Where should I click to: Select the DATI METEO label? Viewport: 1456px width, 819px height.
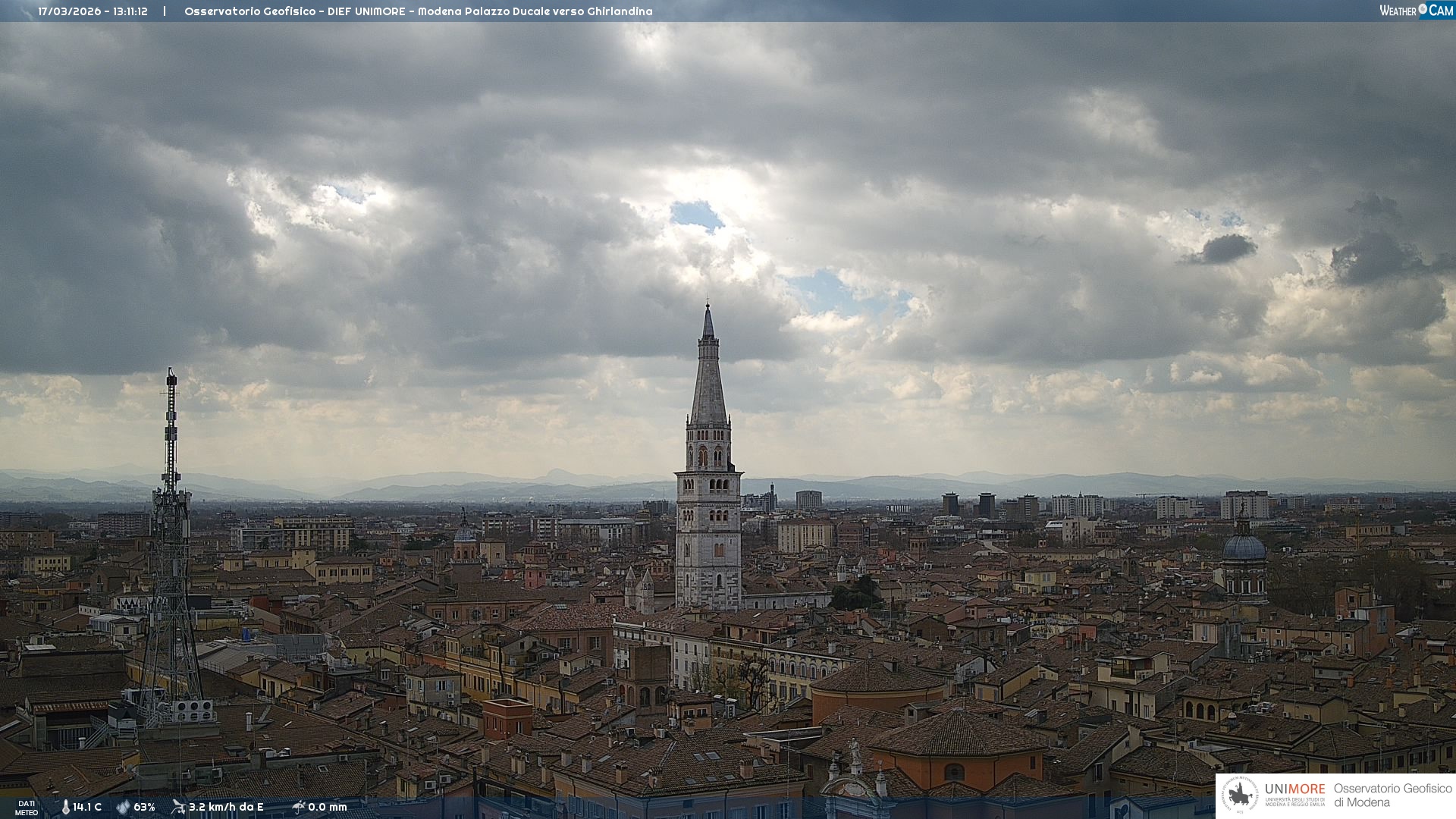pyautogui.click(x=27, y=808)
